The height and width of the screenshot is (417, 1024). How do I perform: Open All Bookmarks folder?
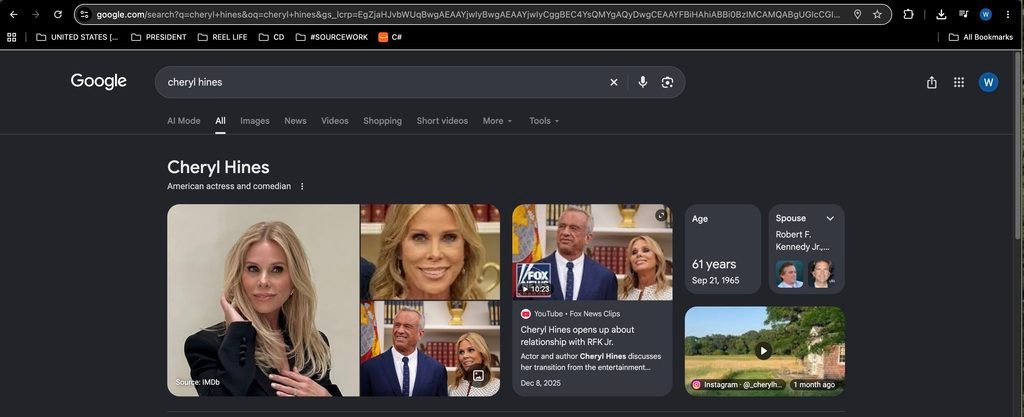click(980, 37)
